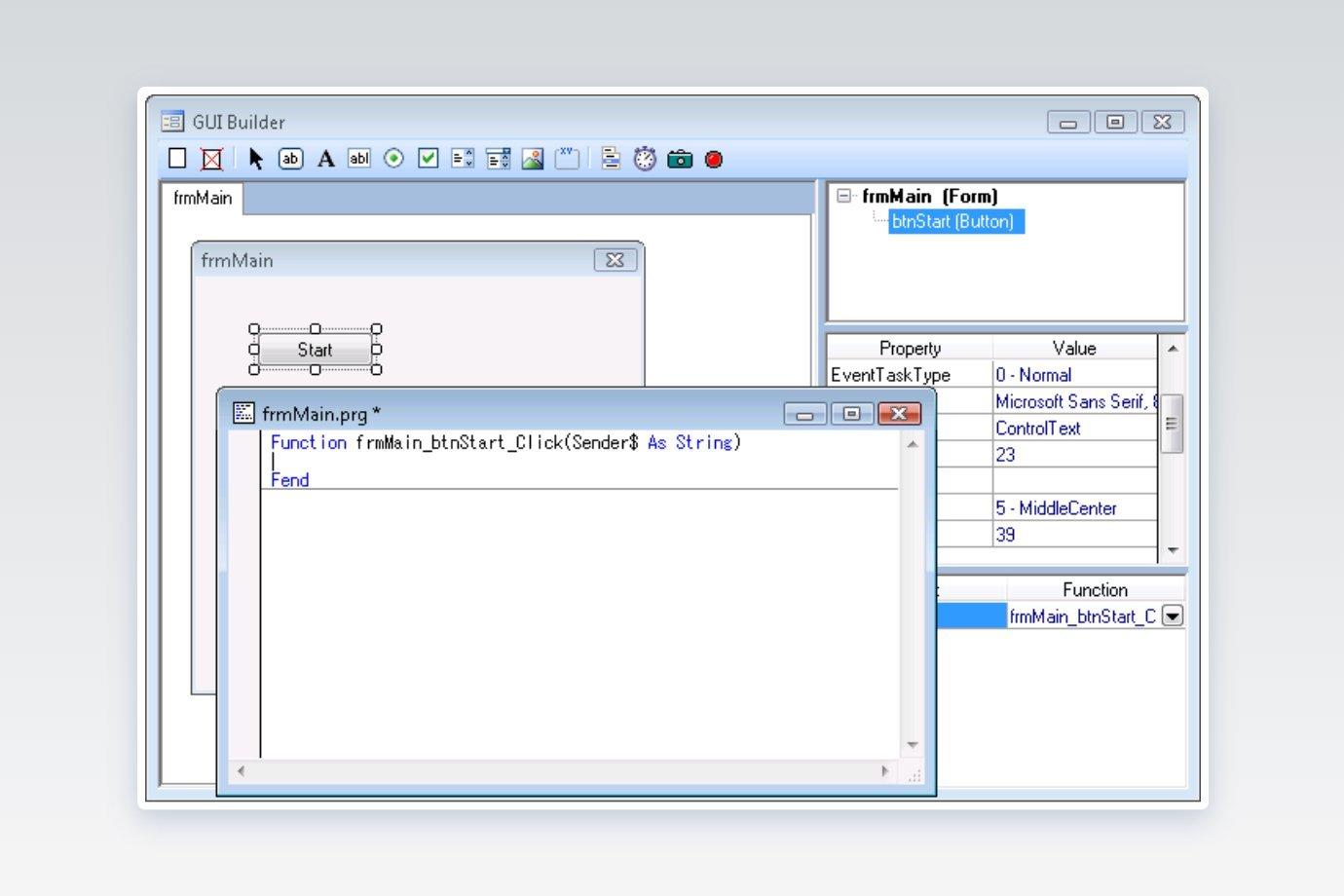The image size is (1344, 896).
Task: Maximize the GUI Builder window
Action: (x=1115, y=122)
